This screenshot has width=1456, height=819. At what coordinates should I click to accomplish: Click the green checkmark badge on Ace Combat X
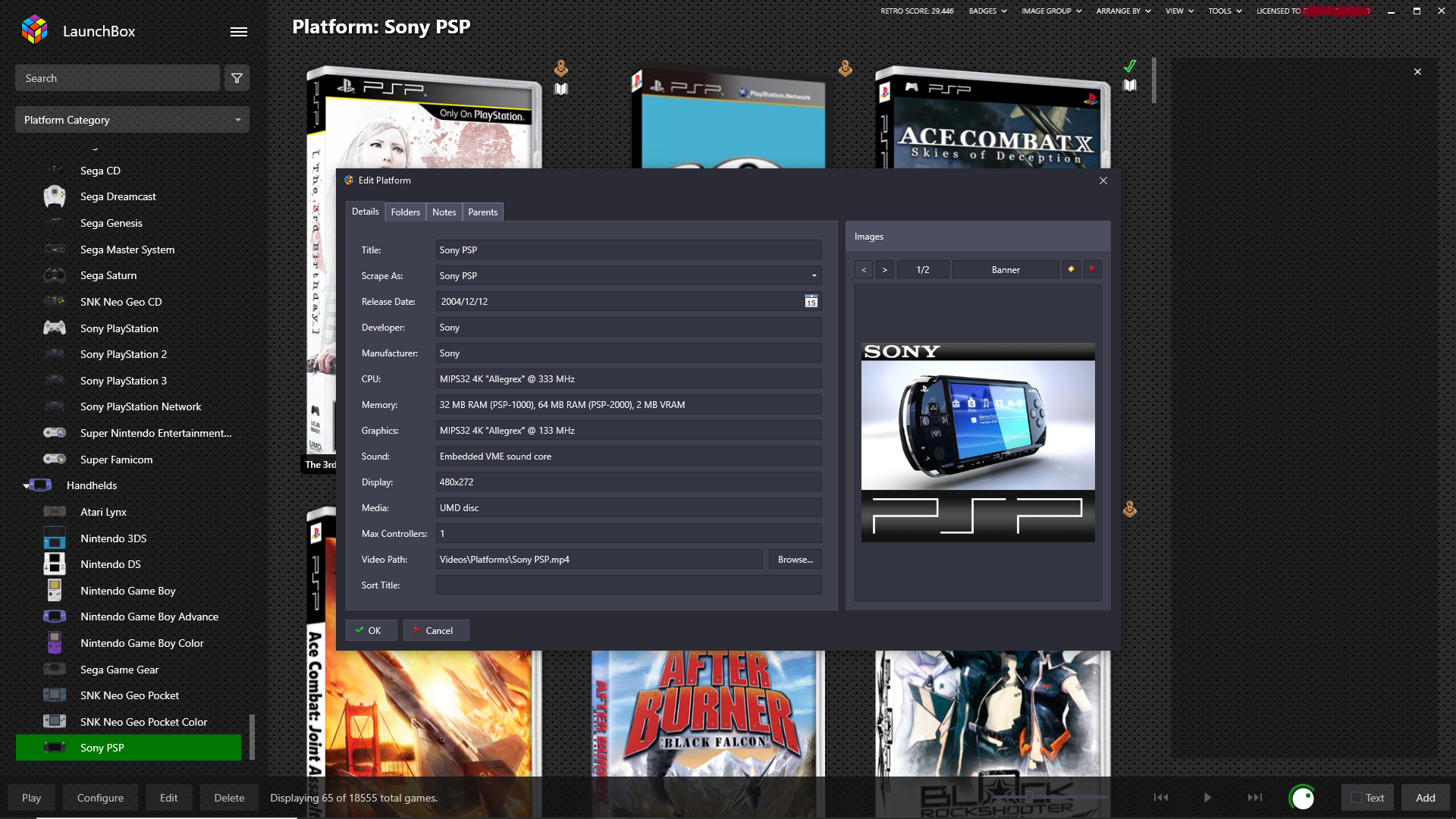coord(1130,66)
